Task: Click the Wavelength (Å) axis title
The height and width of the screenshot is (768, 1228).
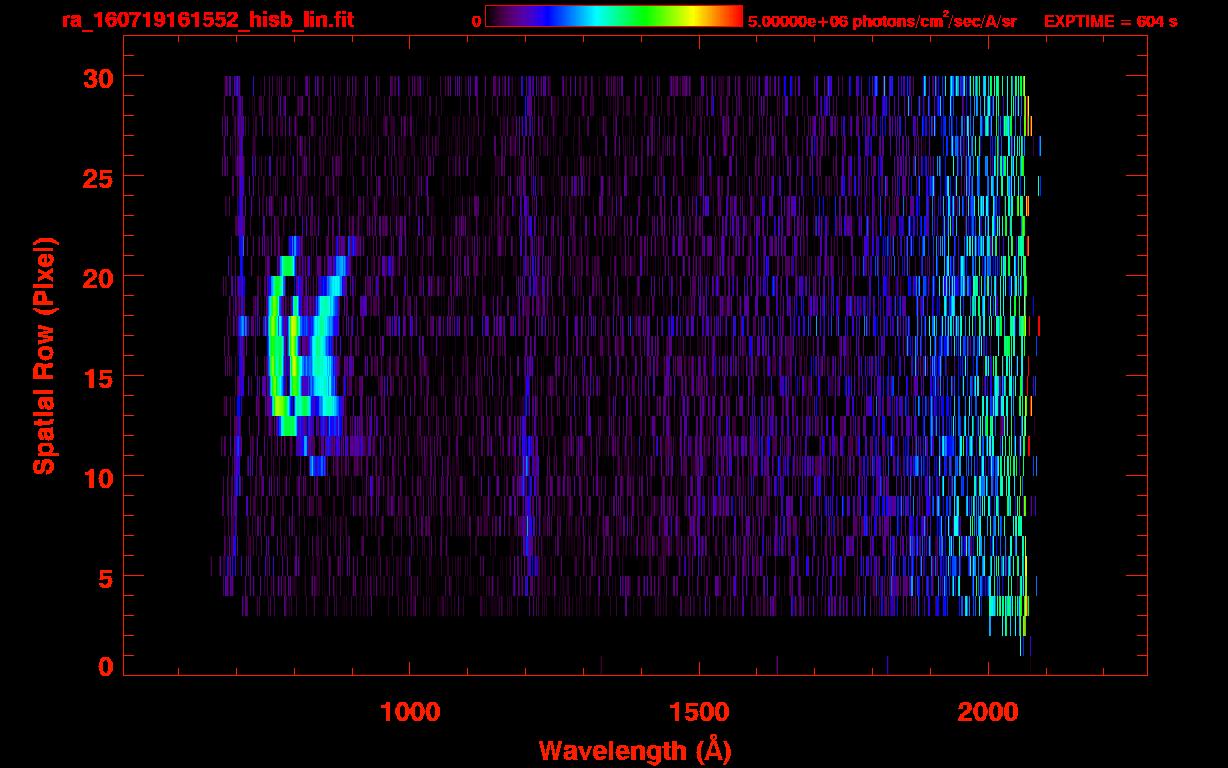Action: 635,750
